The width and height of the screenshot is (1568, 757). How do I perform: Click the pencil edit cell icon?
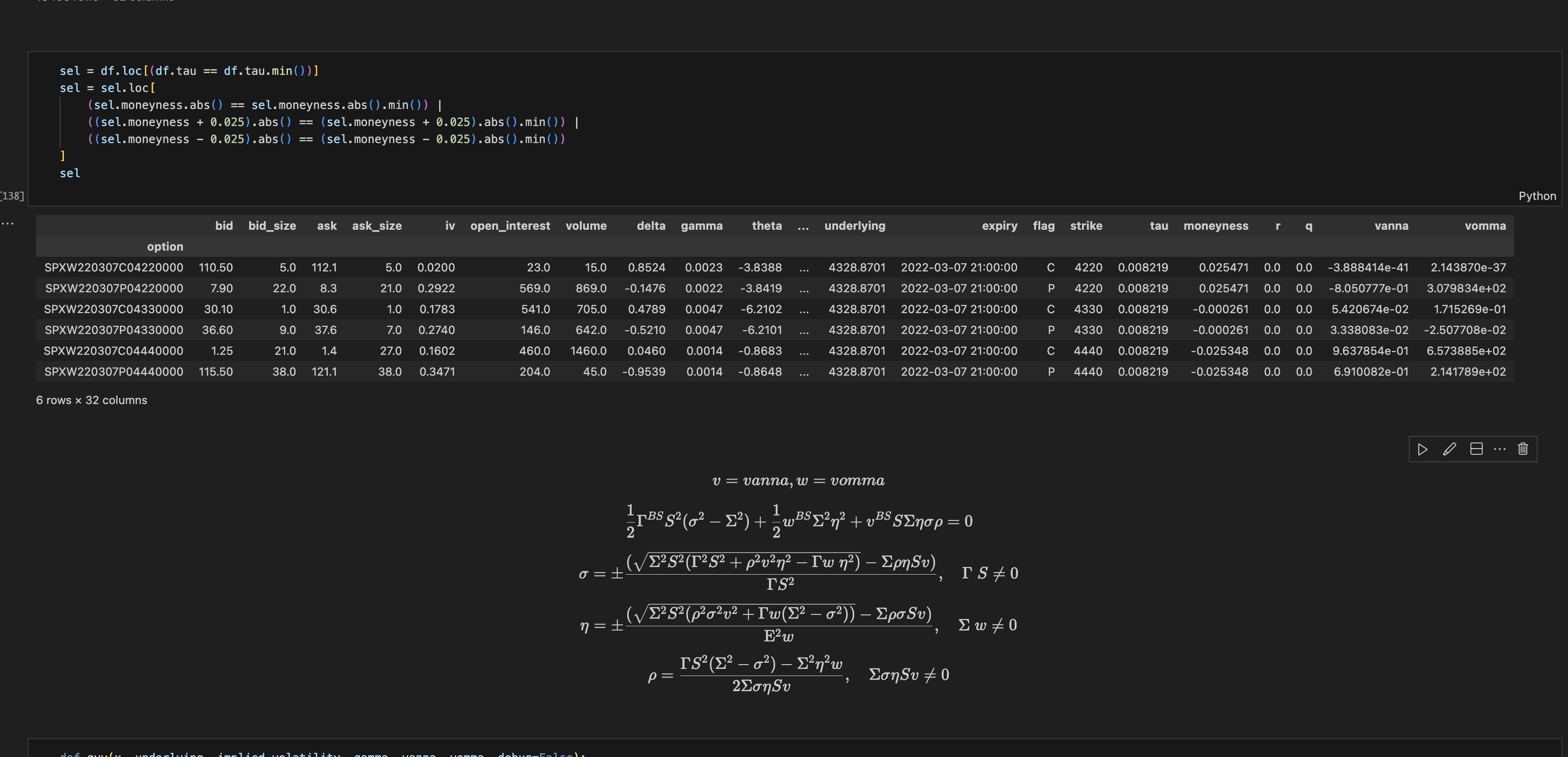pyautogui.click(x=1449, y=449)
